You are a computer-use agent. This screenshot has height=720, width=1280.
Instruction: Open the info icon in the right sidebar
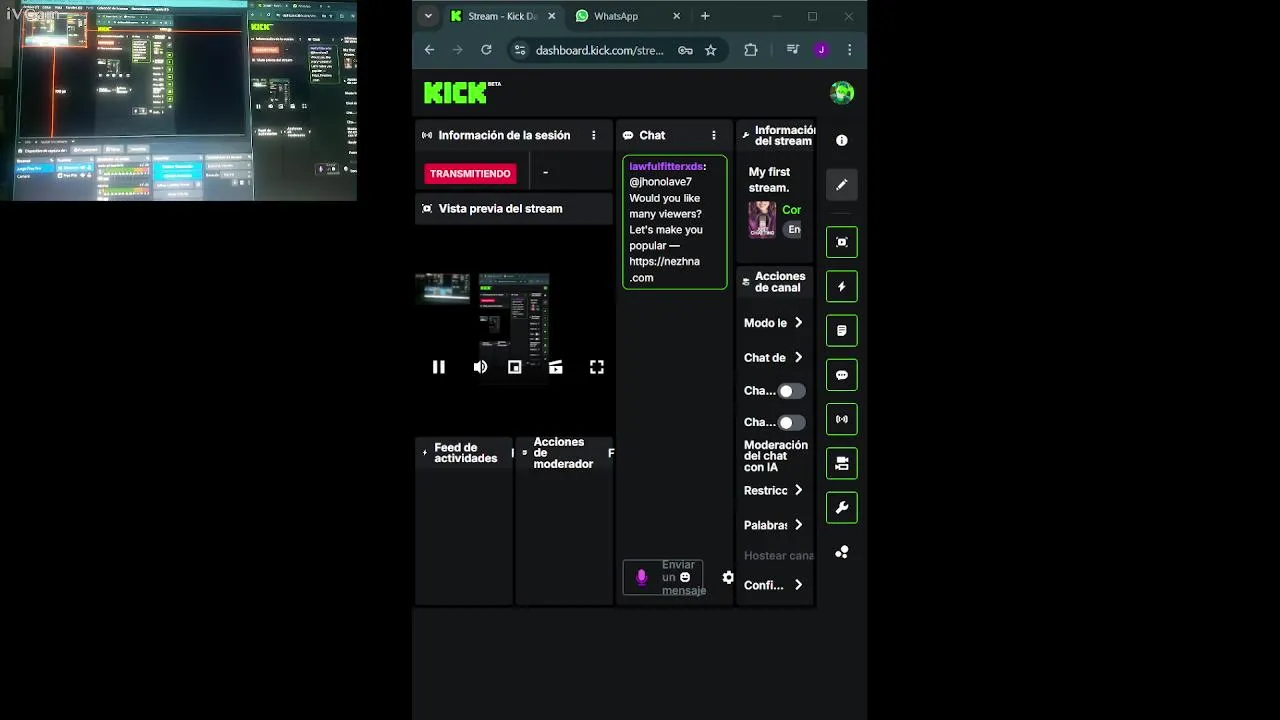[842, 141]
